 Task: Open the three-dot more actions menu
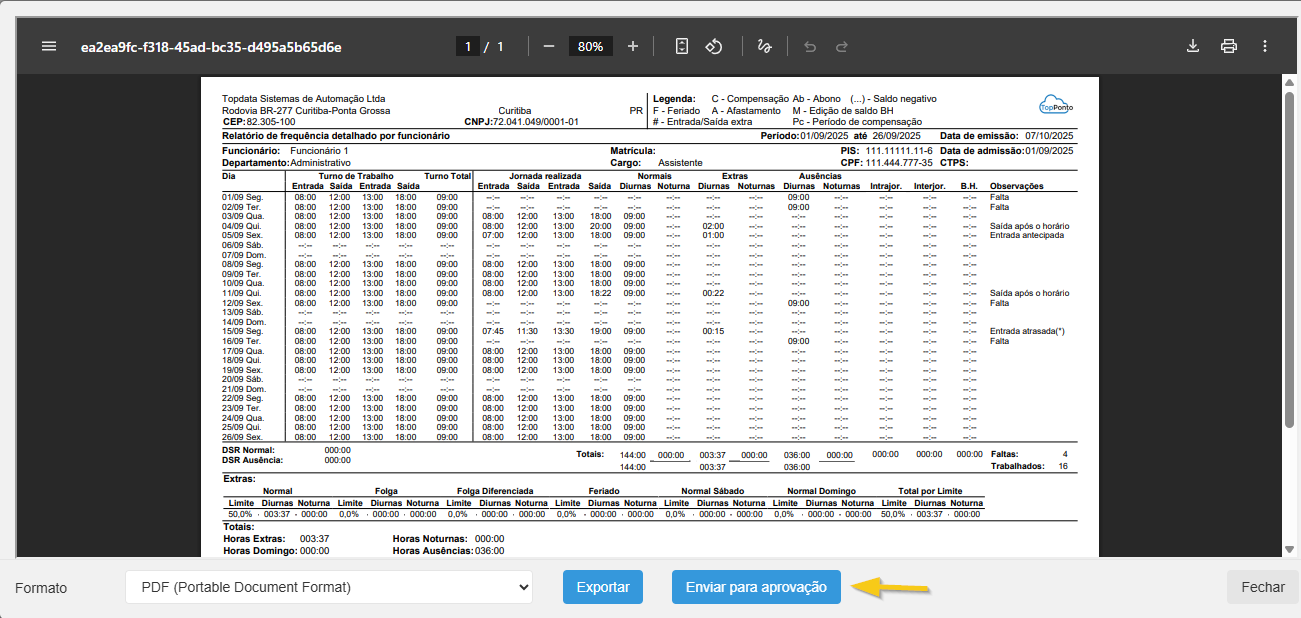point(1265,46)
